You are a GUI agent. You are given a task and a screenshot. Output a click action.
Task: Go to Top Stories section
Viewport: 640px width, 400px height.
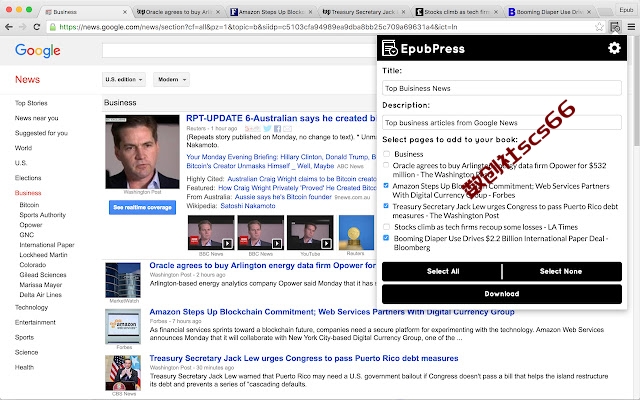tap(31, 103)
